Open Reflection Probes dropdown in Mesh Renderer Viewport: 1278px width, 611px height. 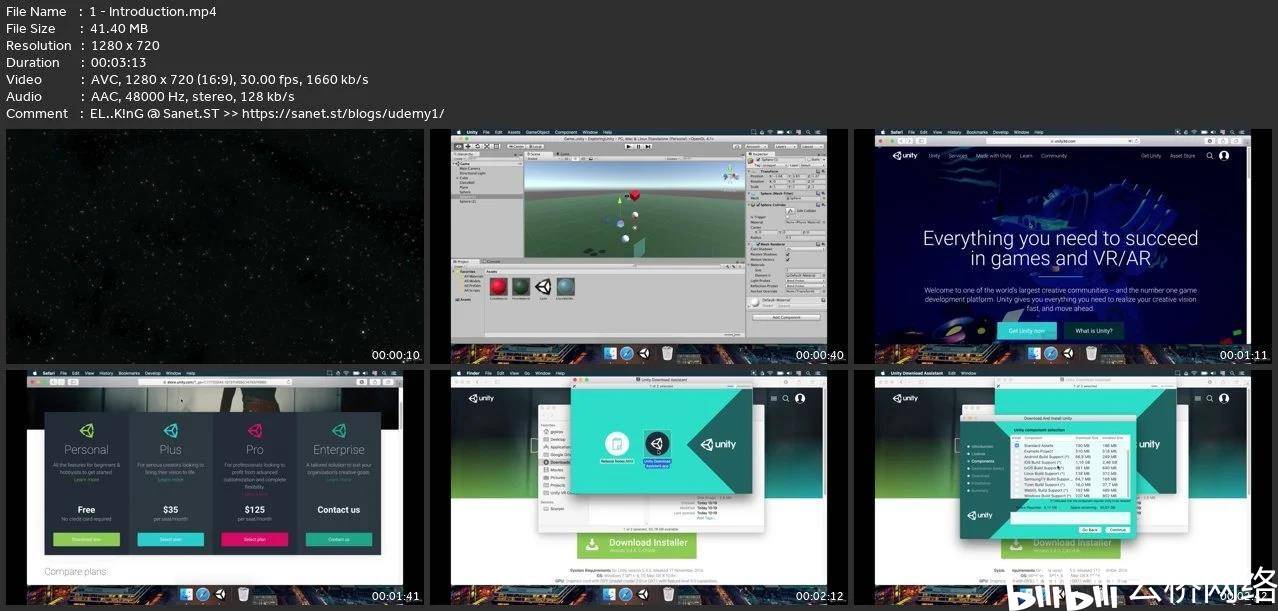[805, 286]
